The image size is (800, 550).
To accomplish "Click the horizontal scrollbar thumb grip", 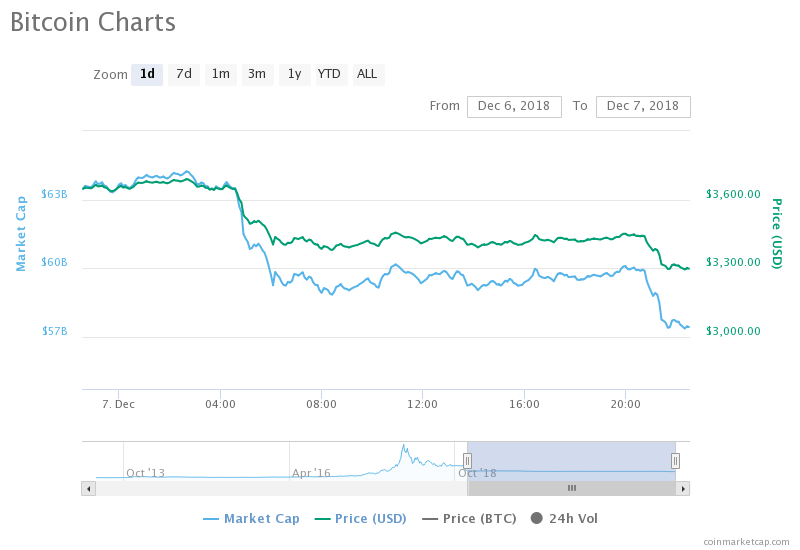I will pos(572,488).
